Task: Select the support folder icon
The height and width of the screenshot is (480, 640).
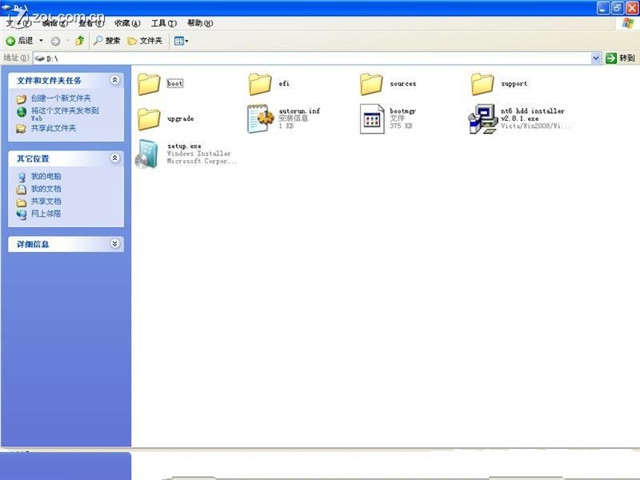Action: (x=482, y=84)
